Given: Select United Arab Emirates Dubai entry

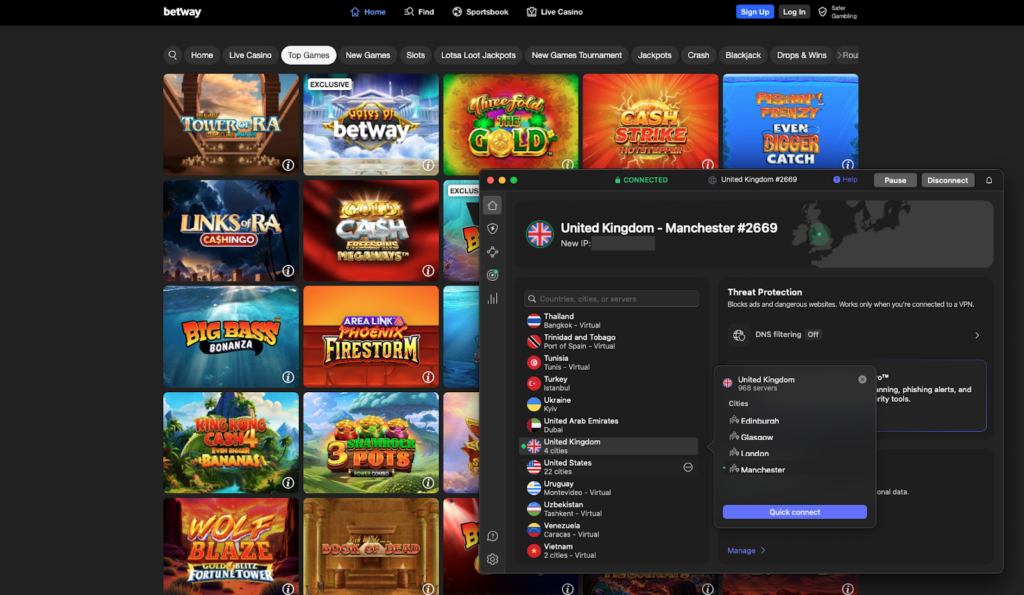Looking at the screenshot, I should click(609, 425).
